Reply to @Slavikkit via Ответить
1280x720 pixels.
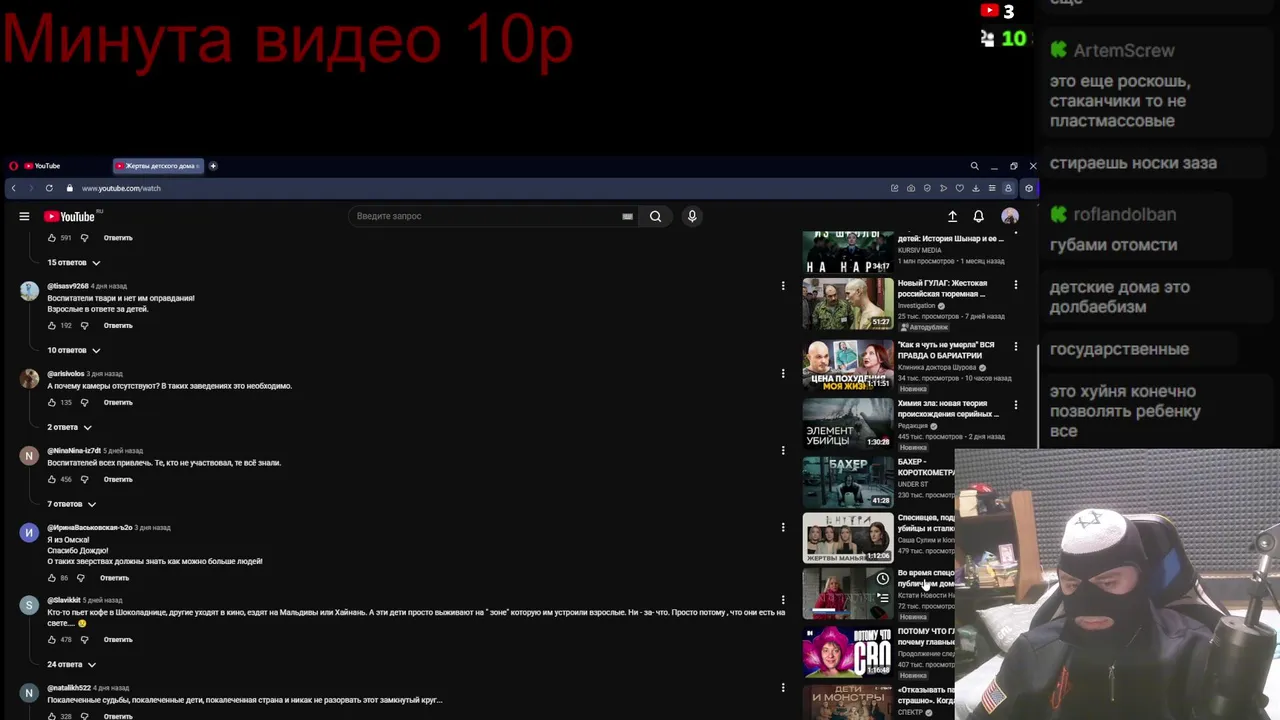(118, 639)
